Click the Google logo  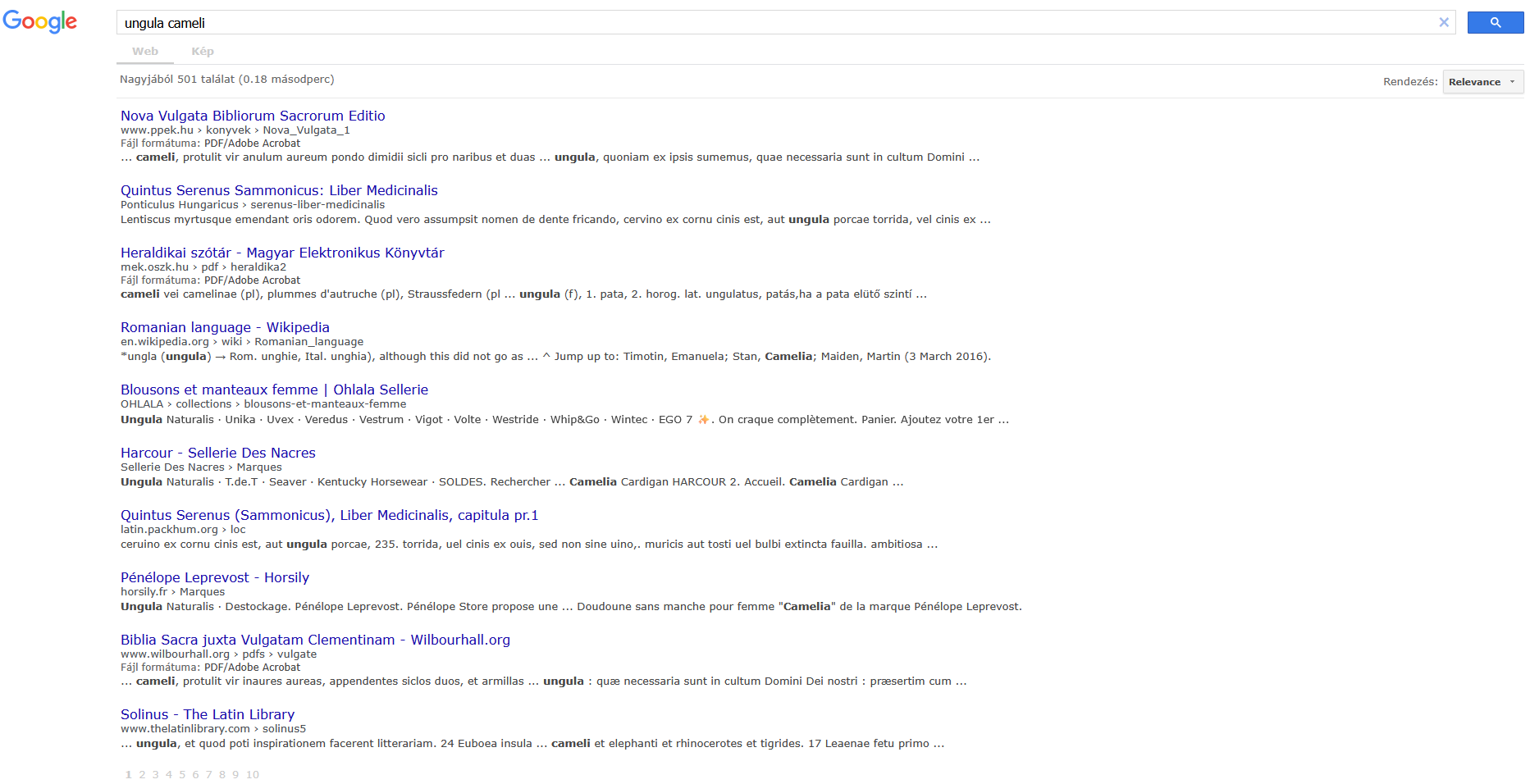[40, 21]
